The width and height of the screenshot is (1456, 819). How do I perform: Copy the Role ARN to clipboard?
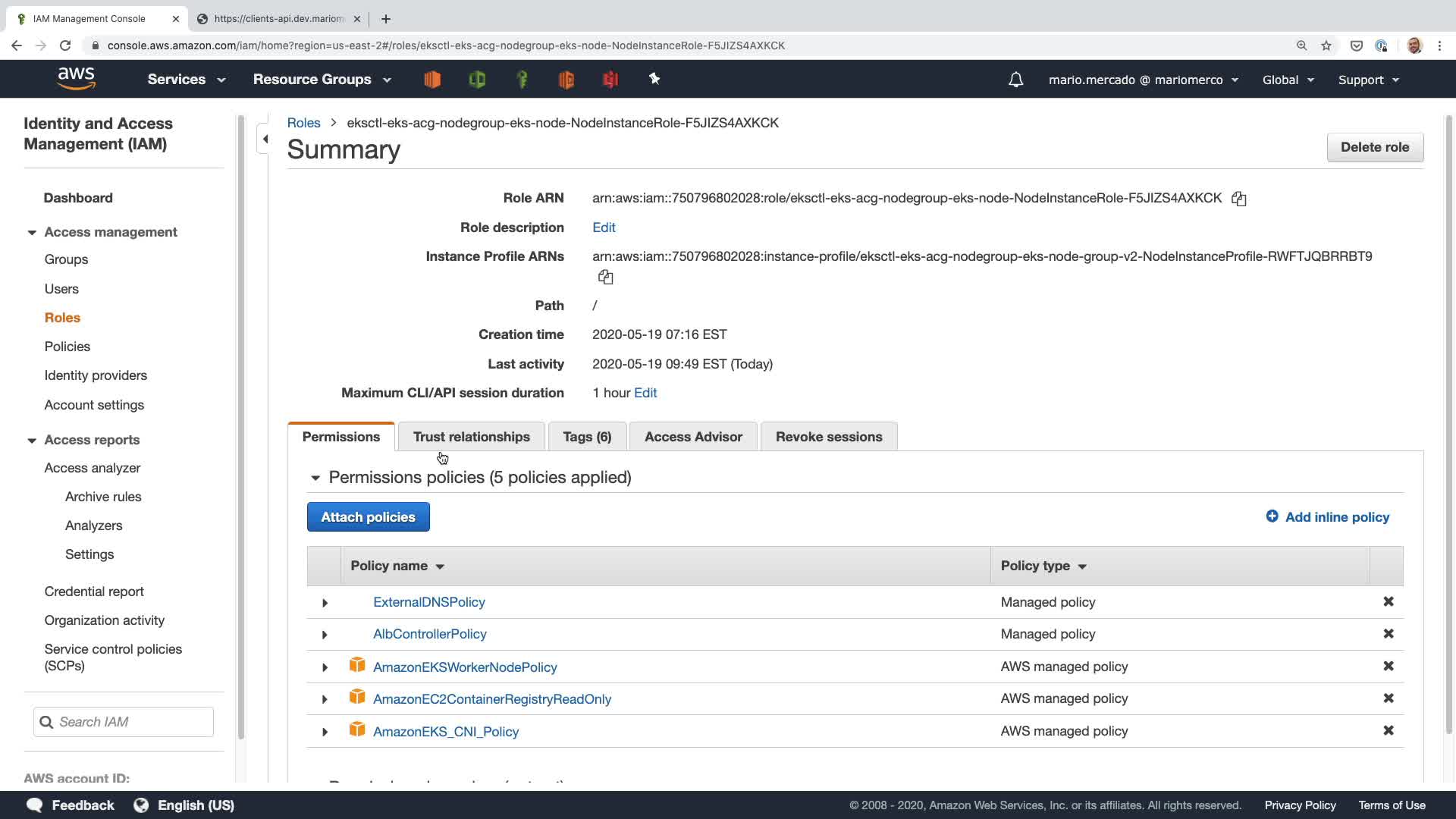(x=1238, y=199)
